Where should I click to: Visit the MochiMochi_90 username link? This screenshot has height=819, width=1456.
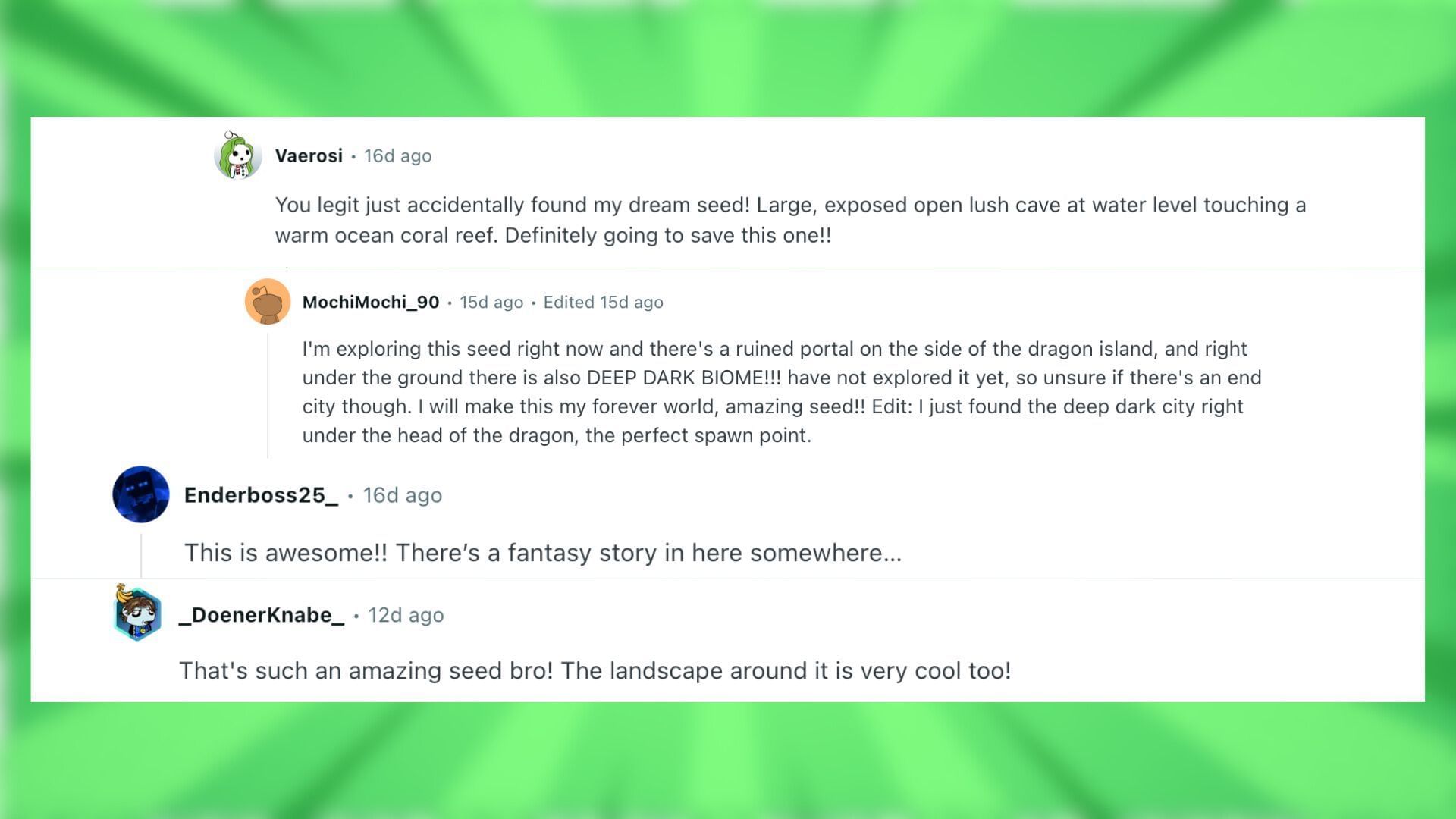point(371,303)
